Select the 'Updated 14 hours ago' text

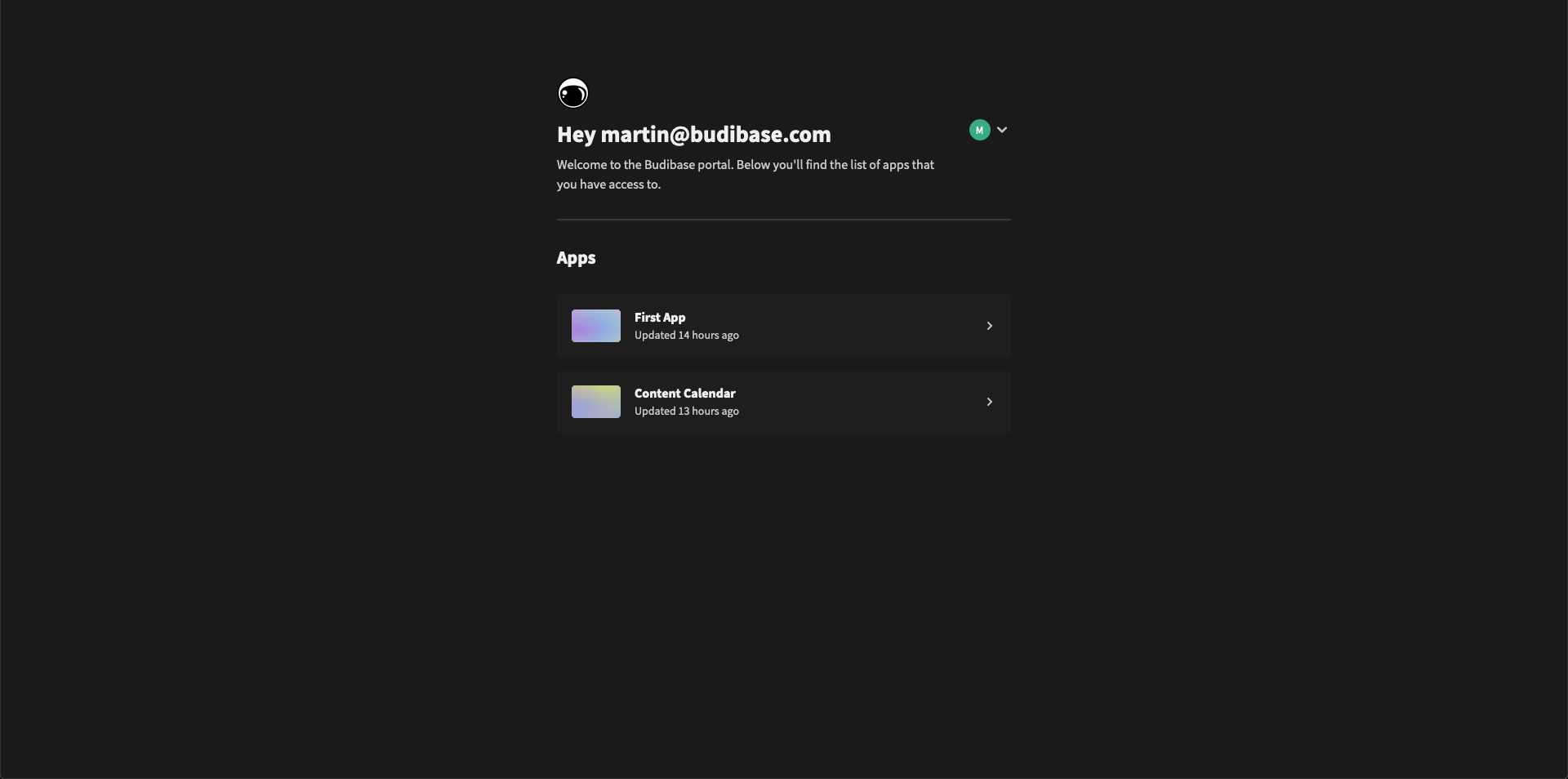[686, 336]
